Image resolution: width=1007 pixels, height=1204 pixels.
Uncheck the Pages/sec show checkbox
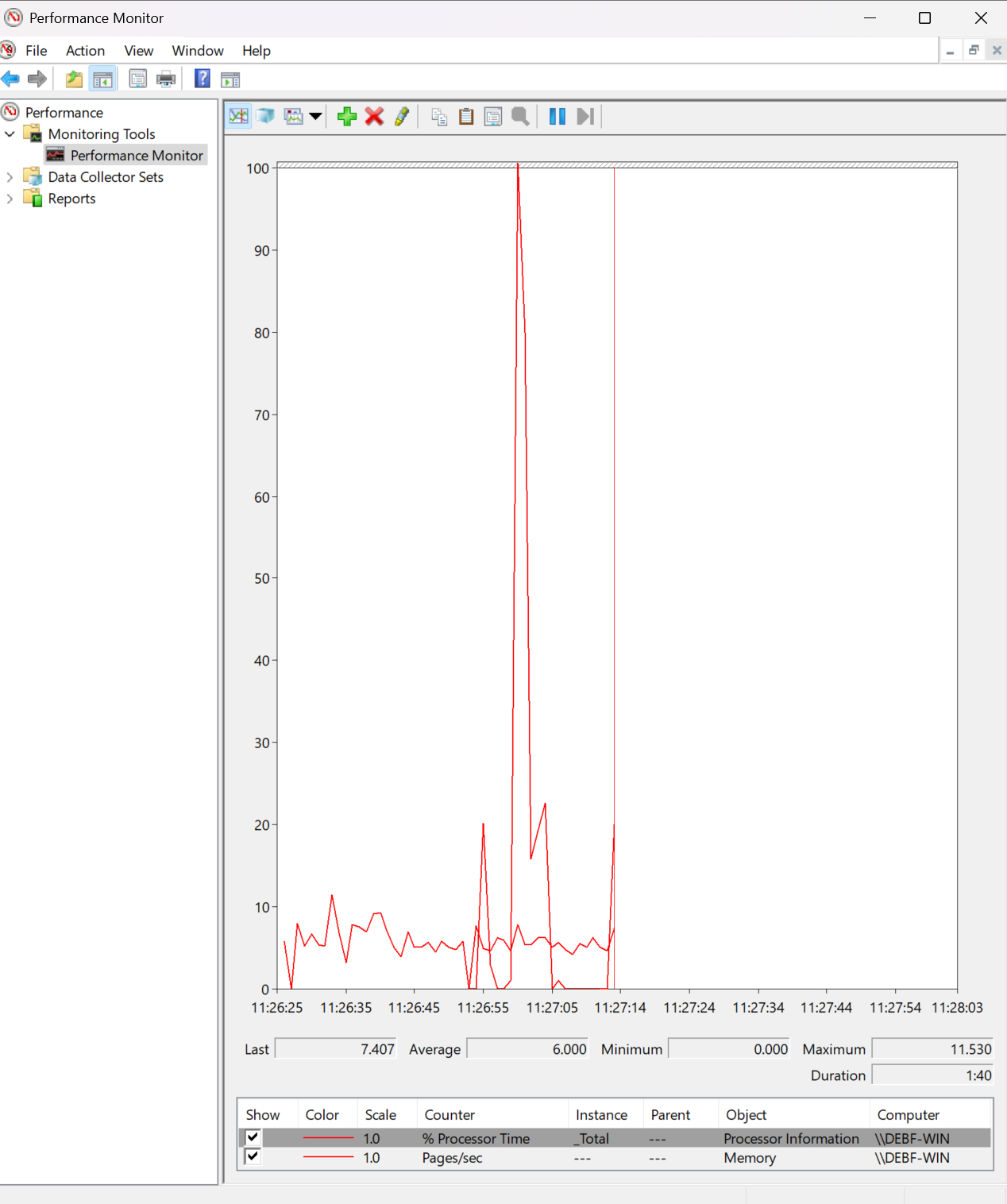point(253,1156)
